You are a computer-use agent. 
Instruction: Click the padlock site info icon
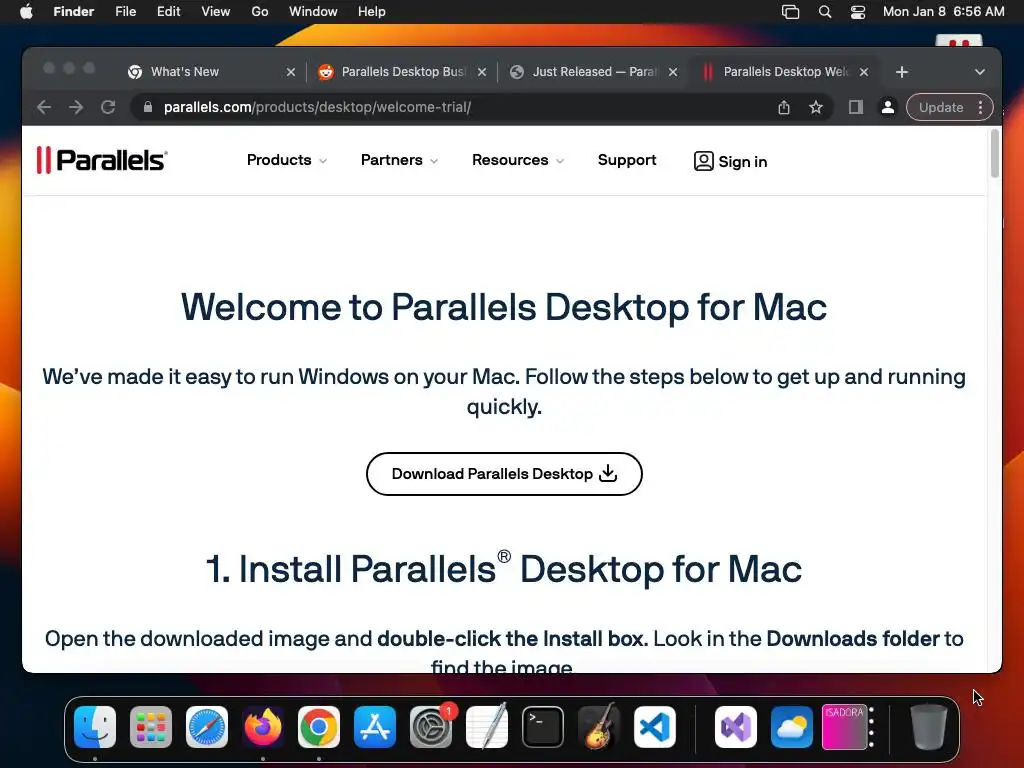pos(148,107)
